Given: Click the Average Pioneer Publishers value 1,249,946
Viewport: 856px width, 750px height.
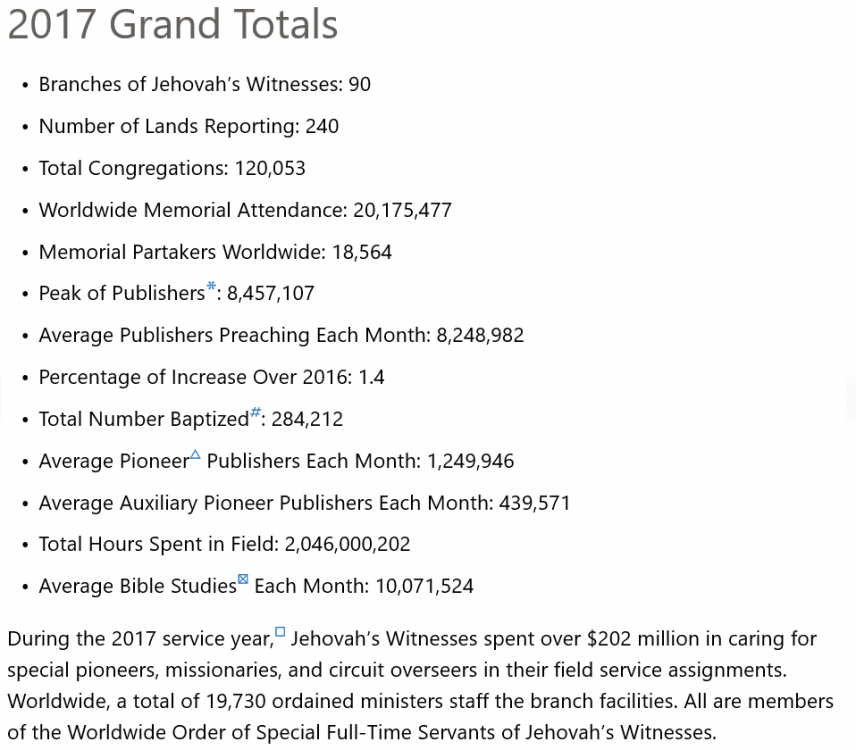Looking at the screenshot, I should tap(471, 462).
